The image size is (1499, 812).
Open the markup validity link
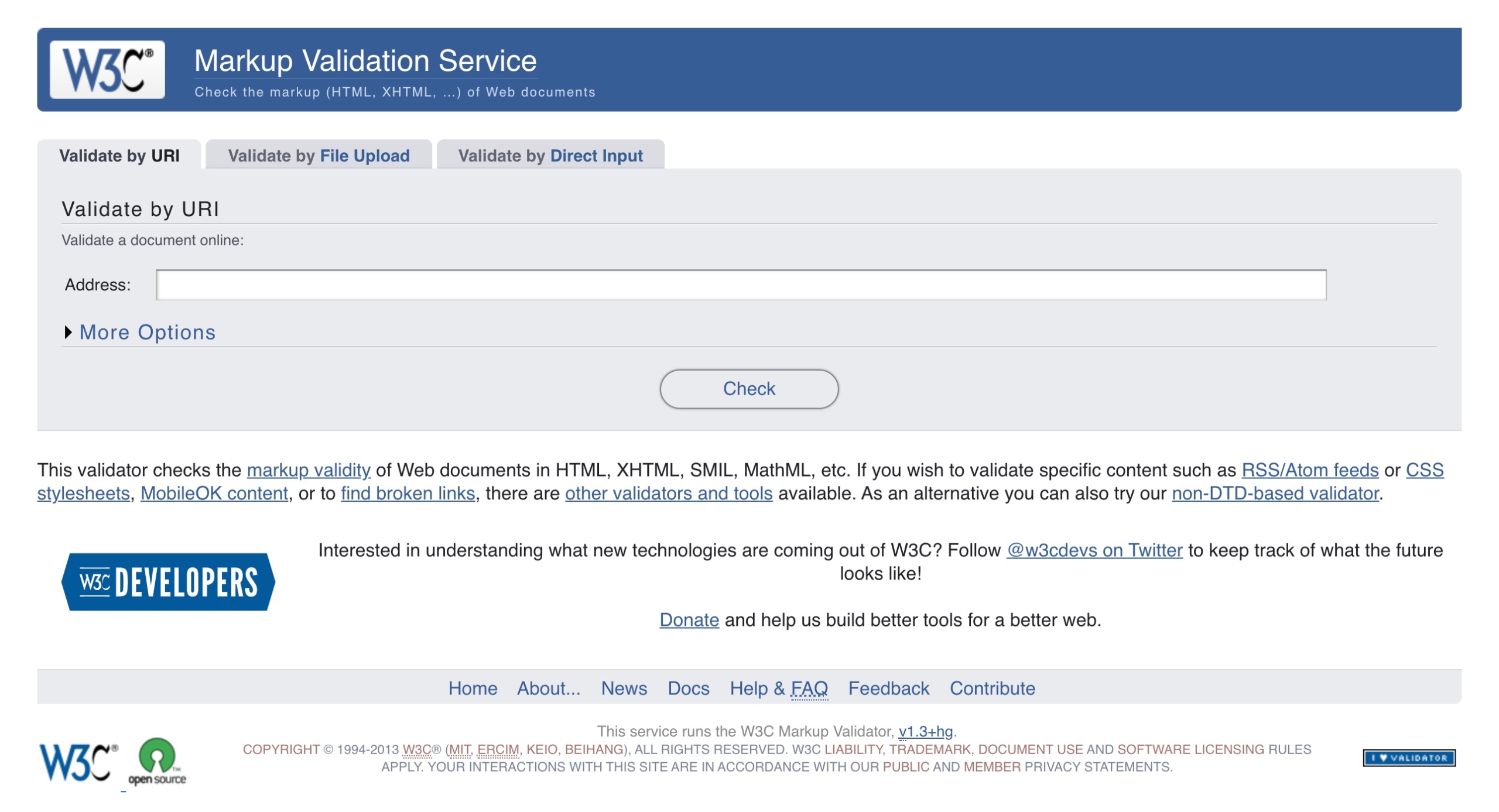coord(309,470)
